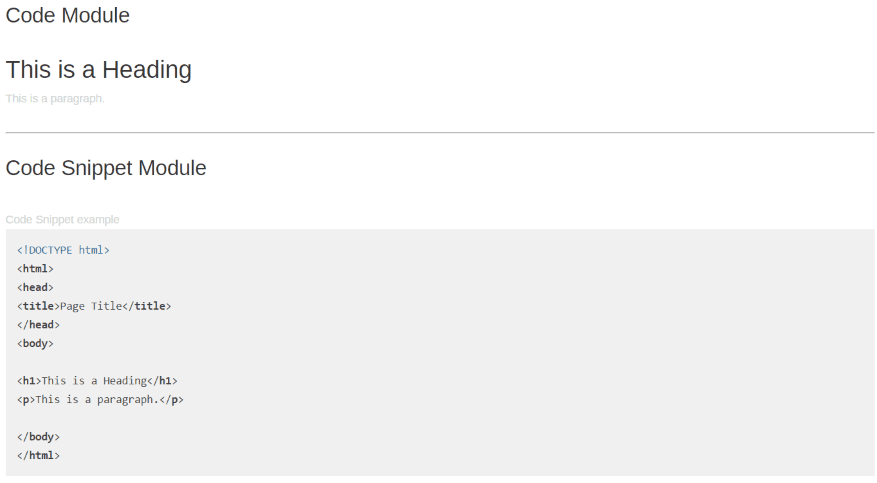This screenshot has width=877, height=483.
Task: Click the opening <html> tag in the snippet
Action: (35, 268)
